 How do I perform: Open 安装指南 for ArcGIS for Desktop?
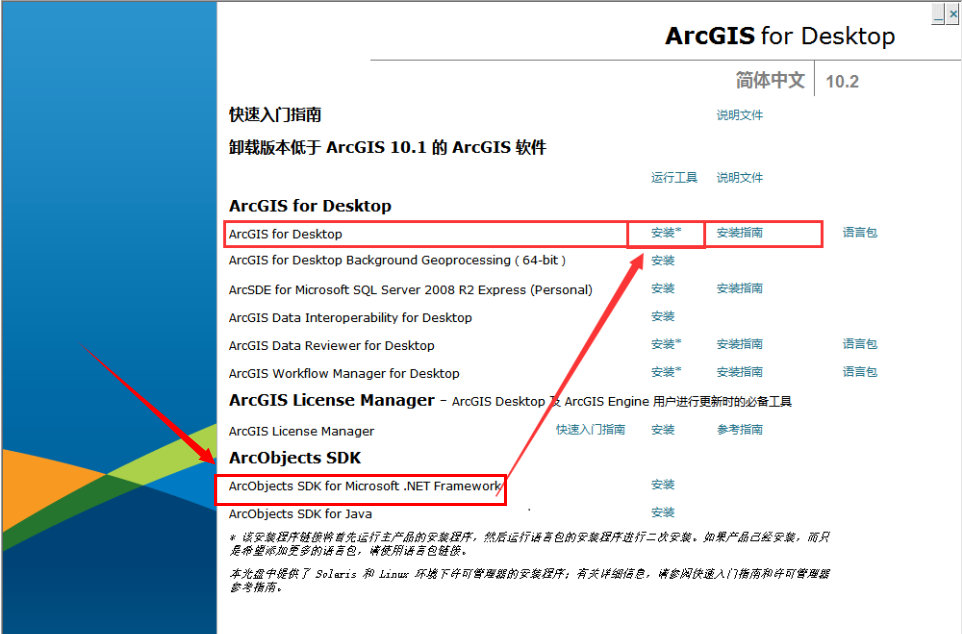[739, 233]
